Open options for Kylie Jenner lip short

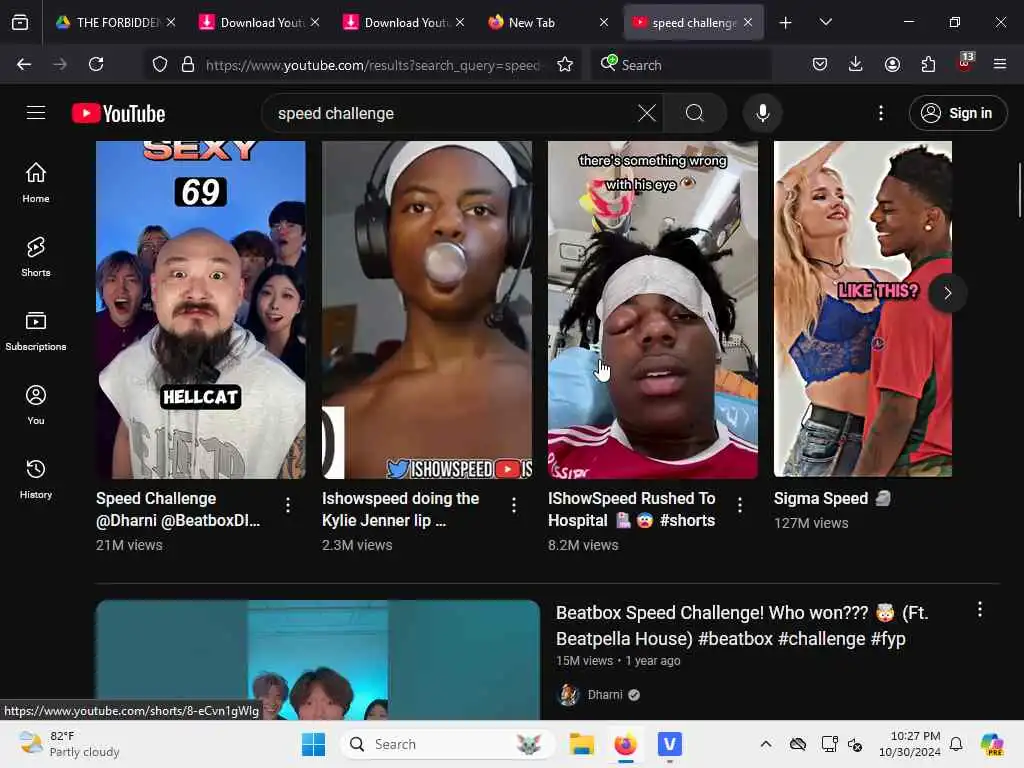(514, 505)
